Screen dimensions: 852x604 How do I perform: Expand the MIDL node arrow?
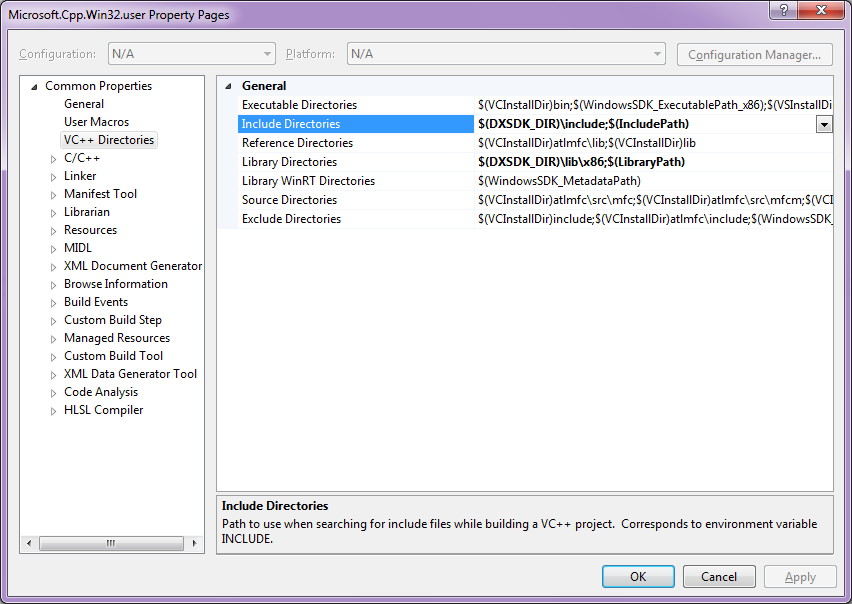pos(53,248)
